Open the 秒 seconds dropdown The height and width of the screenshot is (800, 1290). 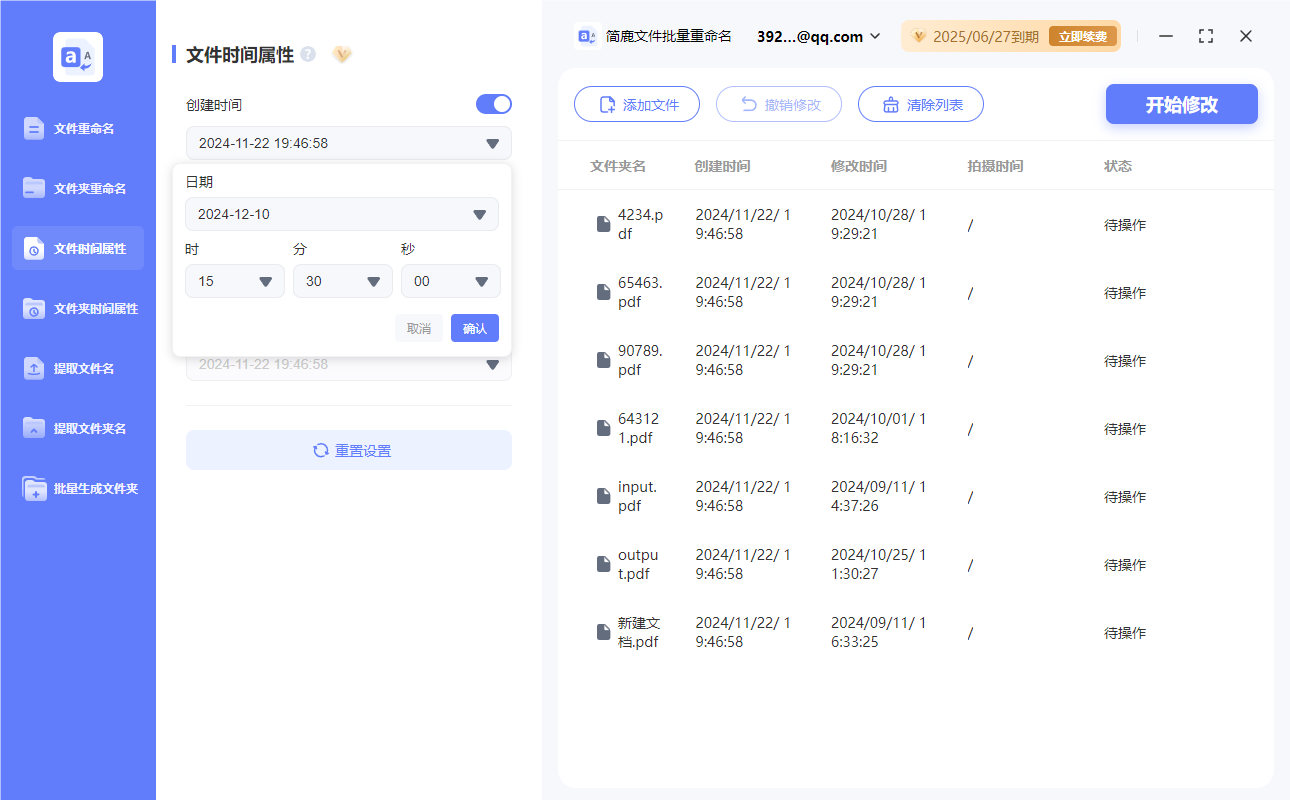pyautogui.click(x=450, y=281)
